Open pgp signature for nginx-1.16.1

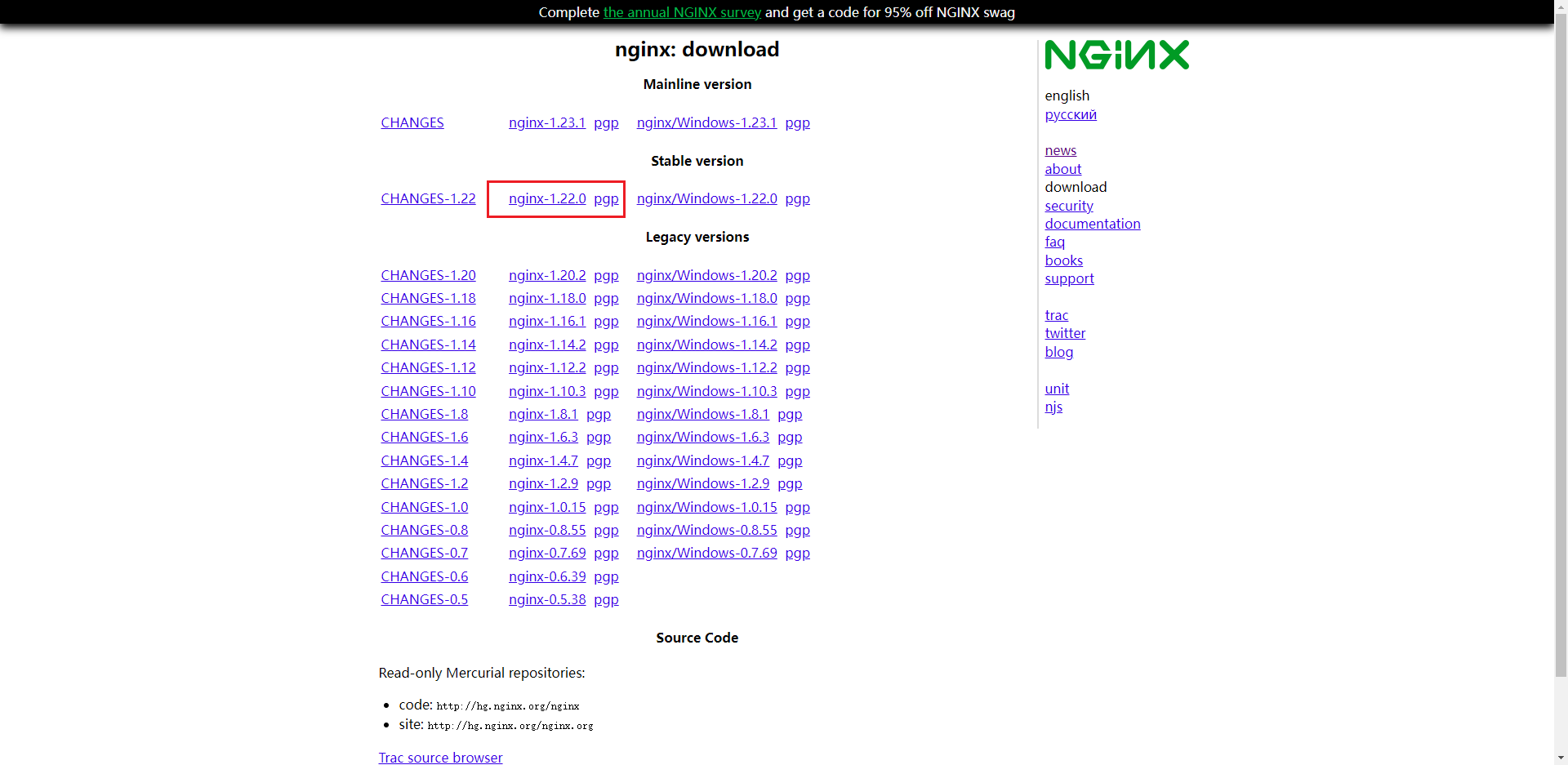[x=606, y=322]
